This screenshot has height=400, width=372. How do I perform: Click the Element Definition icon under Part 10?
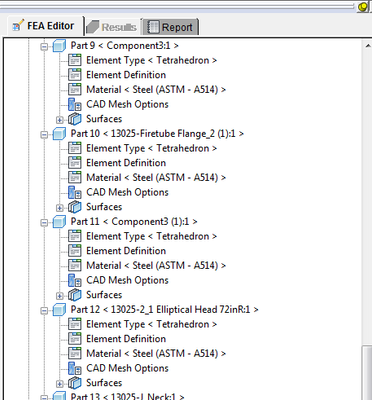coord(75,163)
